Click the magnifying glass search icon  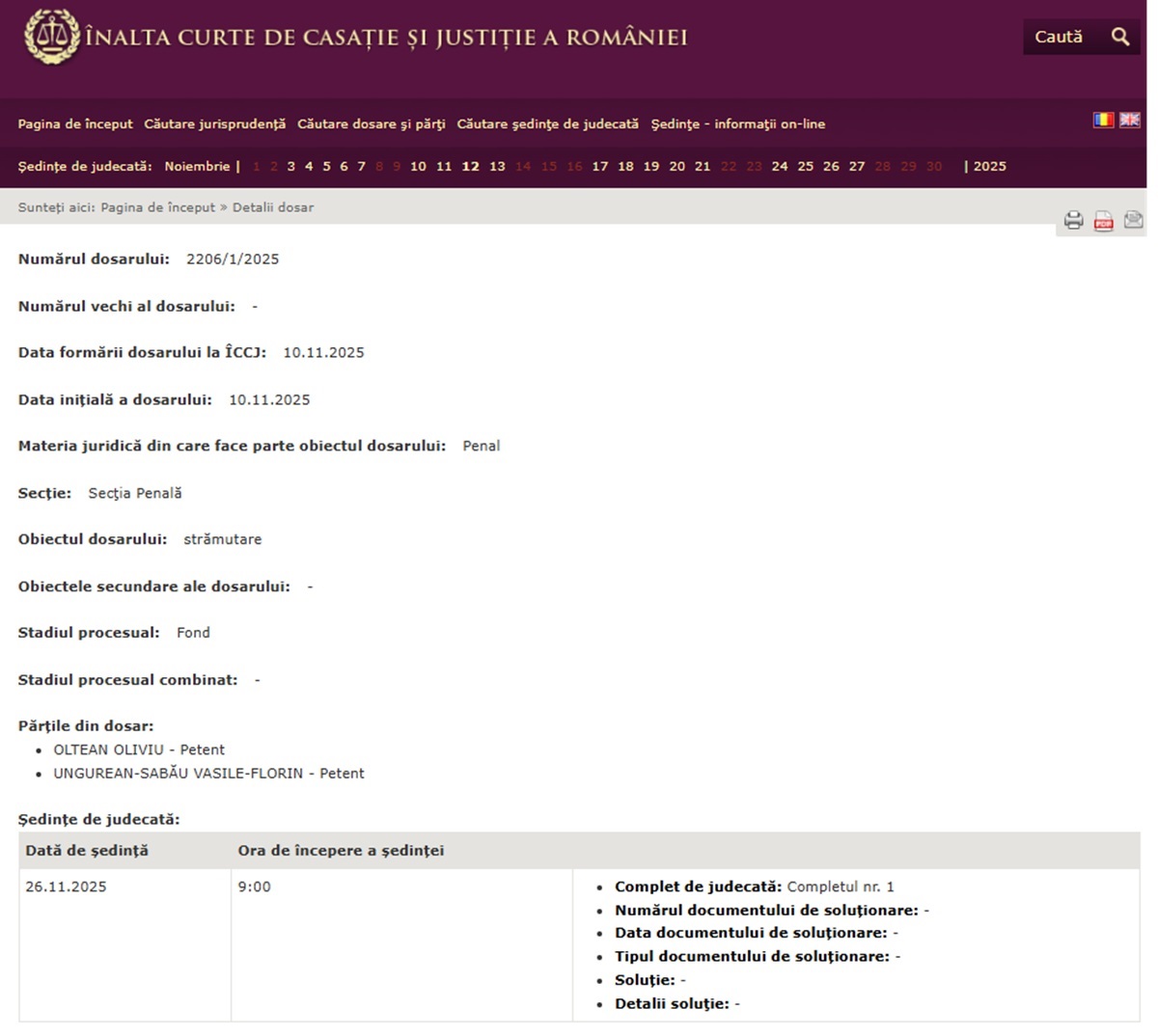(x=1120, y=37)
